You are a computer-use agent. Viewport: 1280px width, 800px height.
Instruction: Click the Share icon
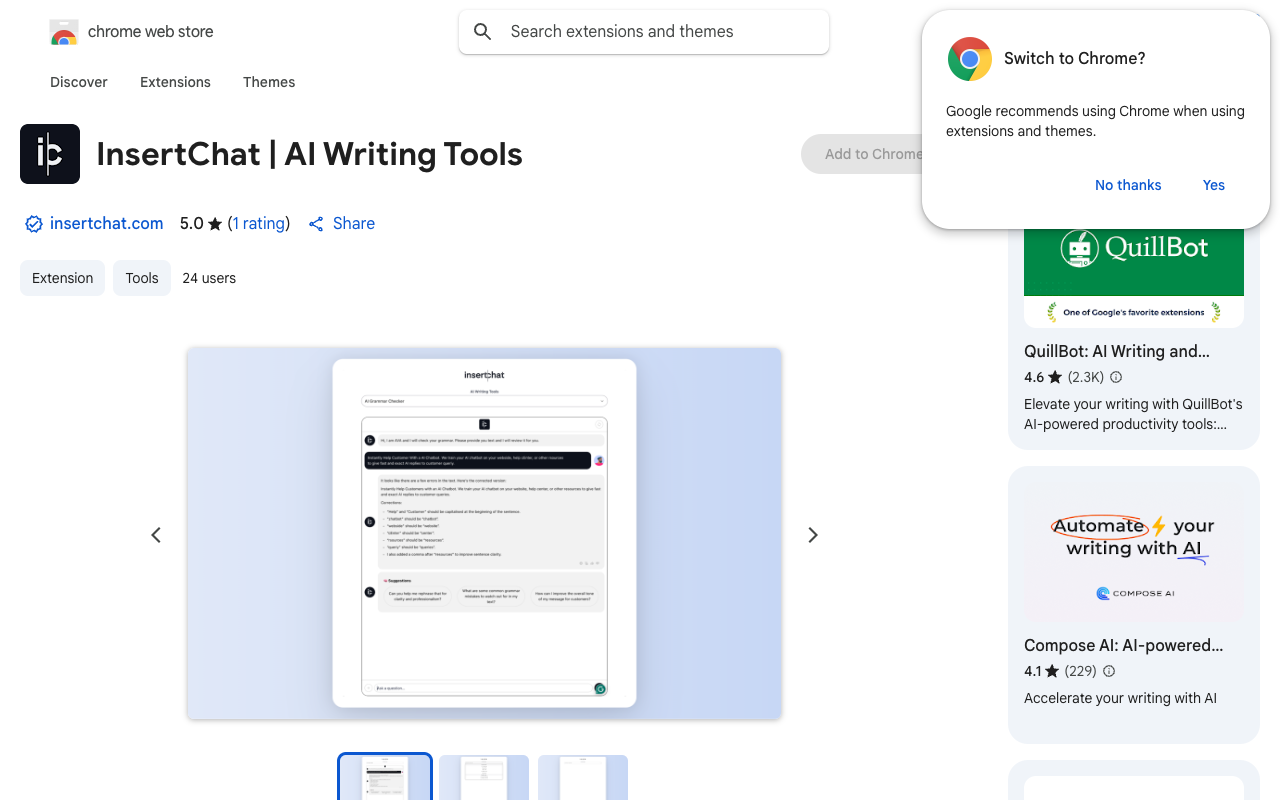(x=316, y=224)
